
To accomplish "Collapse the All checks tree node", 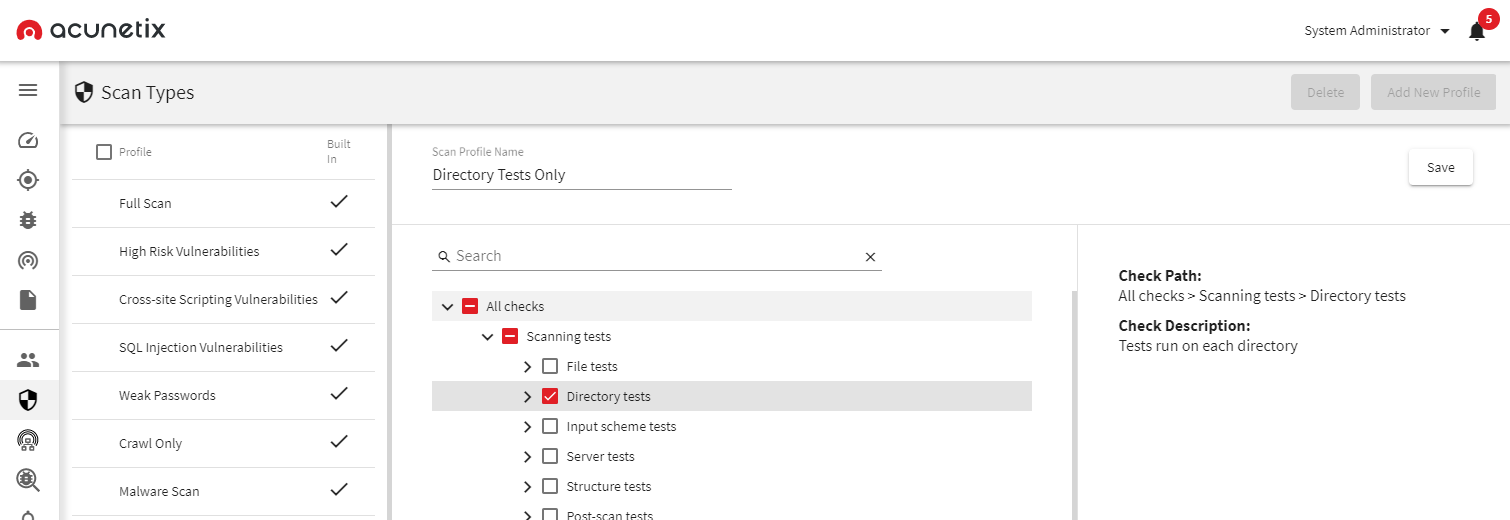I will [447, 307].
